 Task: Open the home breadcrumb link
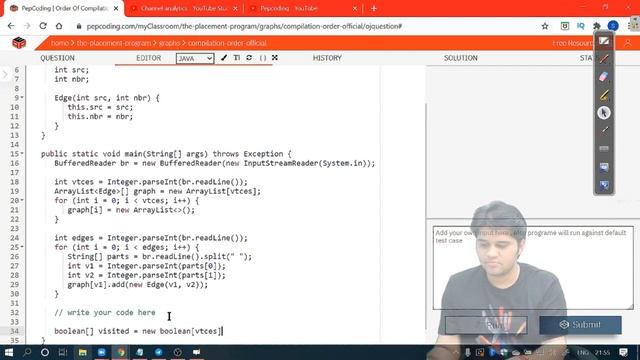60,43
